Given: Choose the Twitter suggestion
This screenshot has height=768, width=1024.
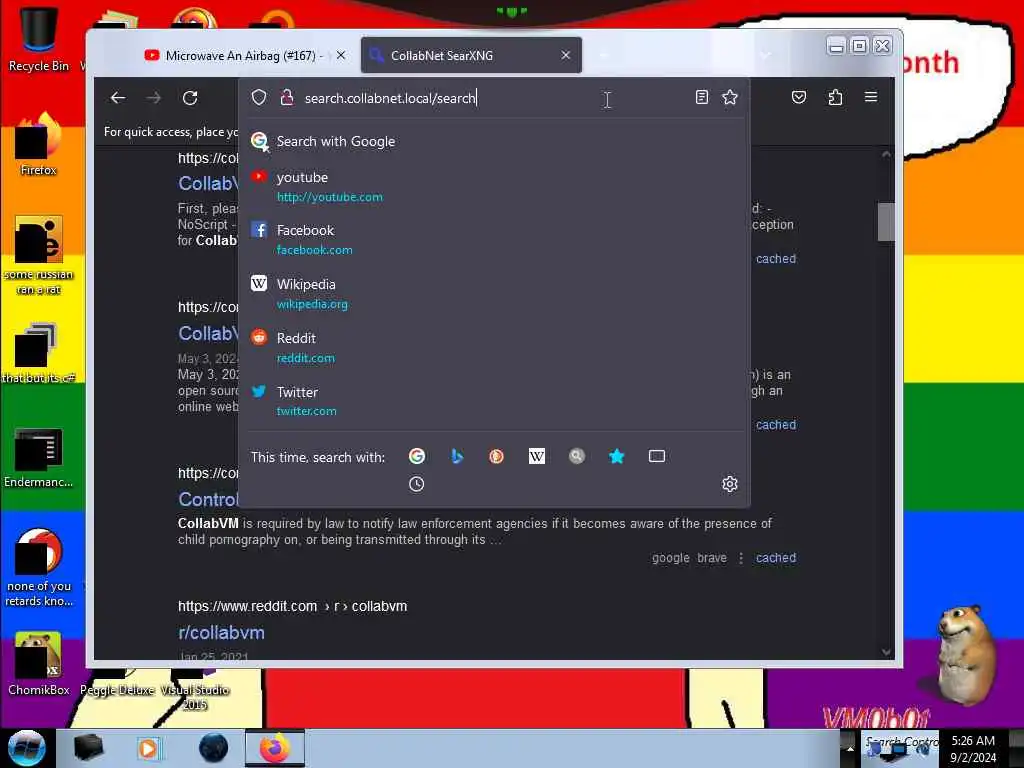Looking at the screenshot, I should pos(494,401).
